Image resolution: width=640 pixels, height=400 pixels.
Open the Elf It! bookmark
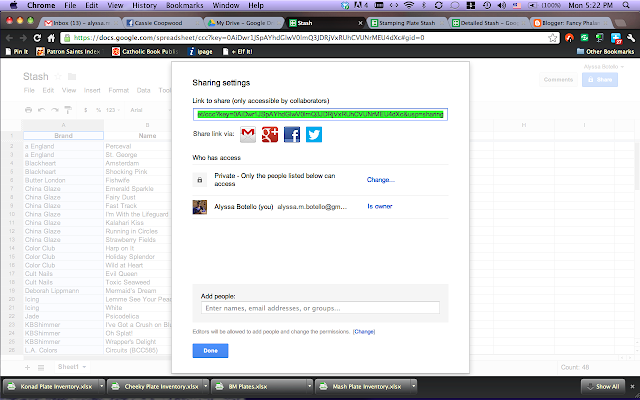click(x=237, y=51)
